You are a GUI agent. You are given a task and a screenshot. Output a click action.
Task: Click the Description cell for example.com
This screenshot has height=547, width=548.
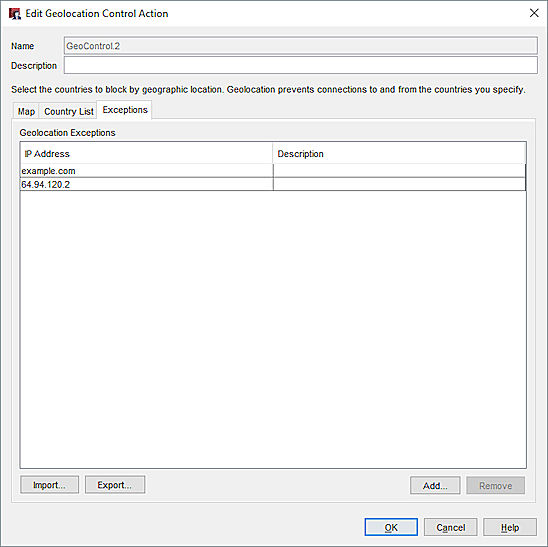click(399, 171)
